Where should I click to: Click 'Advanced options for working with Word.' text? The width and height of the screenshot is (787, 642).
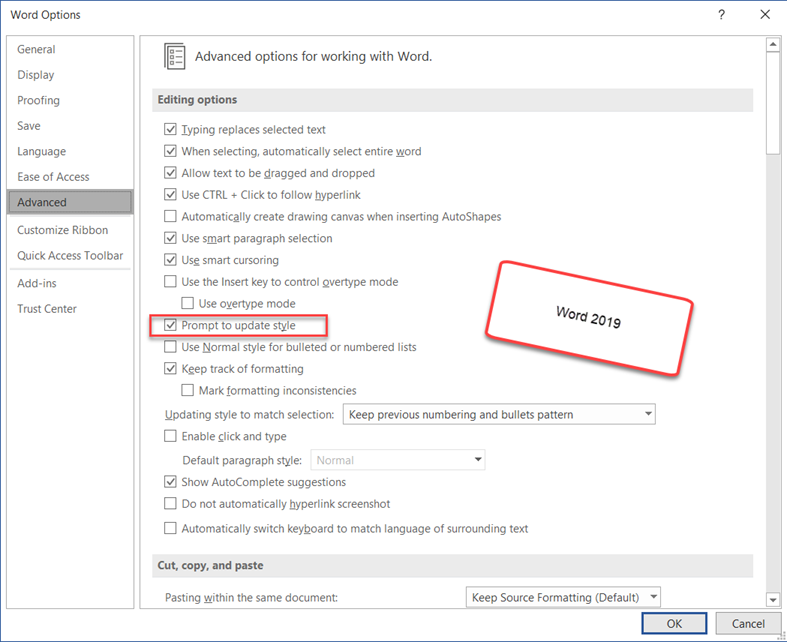tap(313, 56)
